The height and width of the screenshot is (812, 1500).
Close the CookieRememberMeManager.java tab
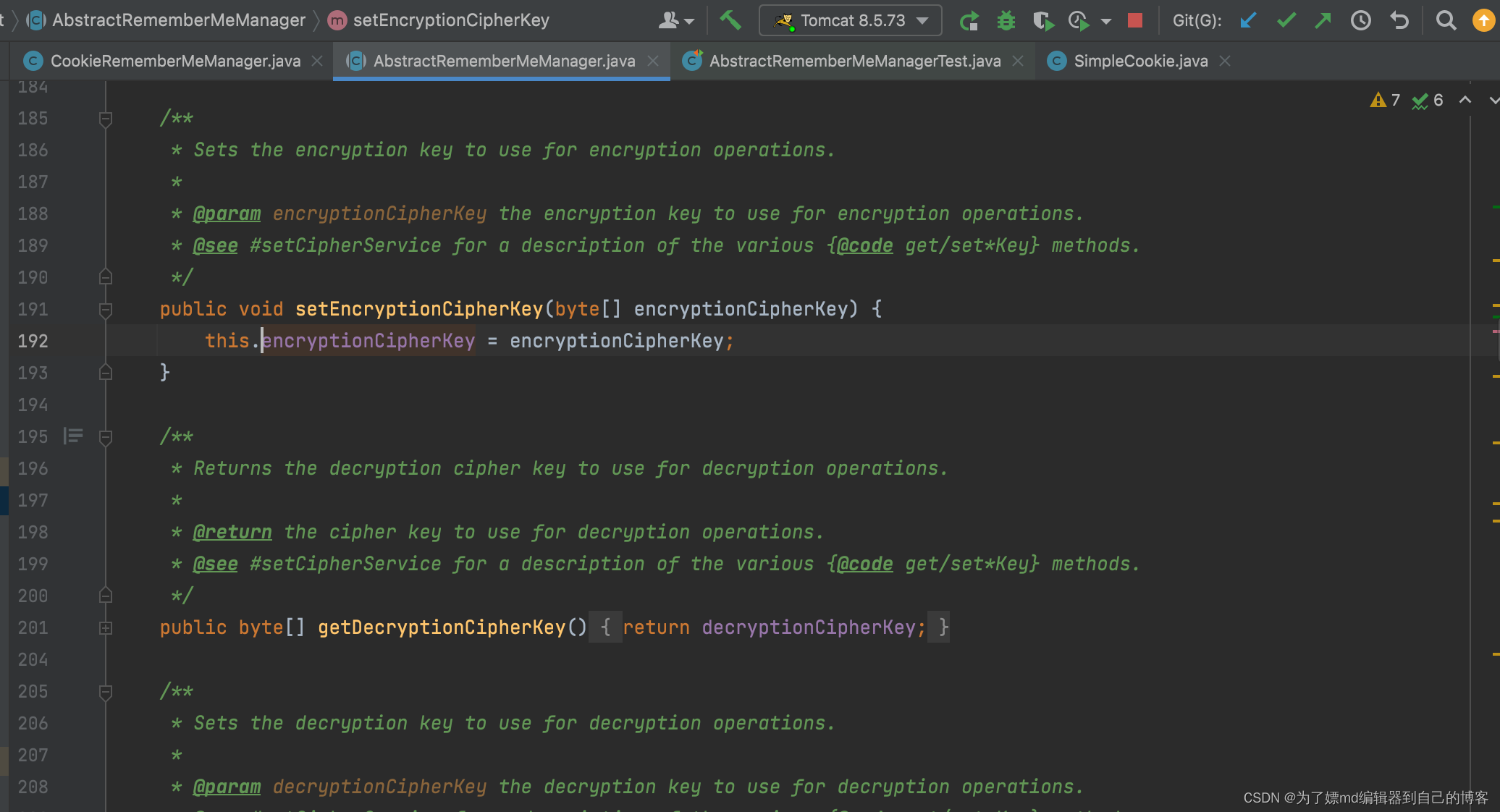[317, 62]
